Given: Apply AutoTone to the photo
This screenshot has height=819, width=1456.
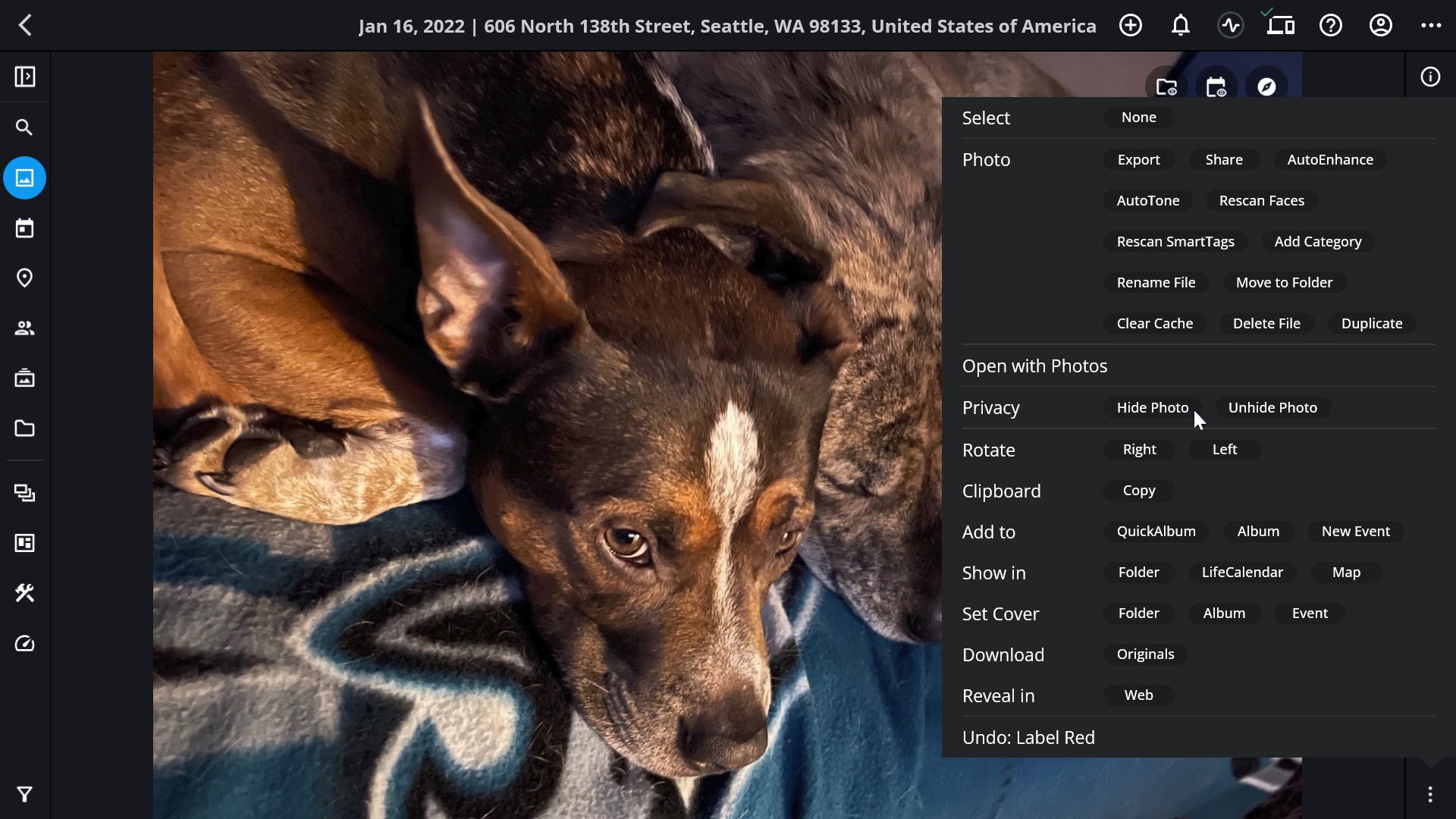Looking at the screenshot, I should (1148, 201).
